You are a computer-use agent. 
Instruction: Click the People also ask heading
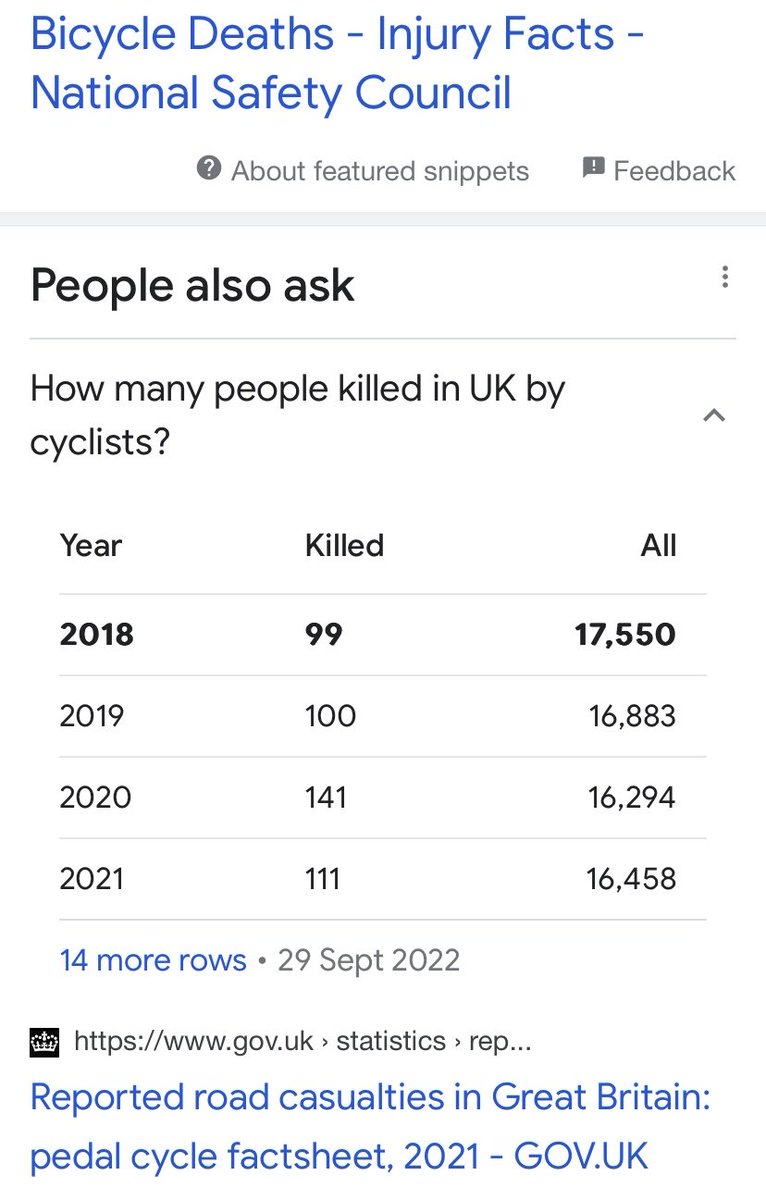point(192,286)
